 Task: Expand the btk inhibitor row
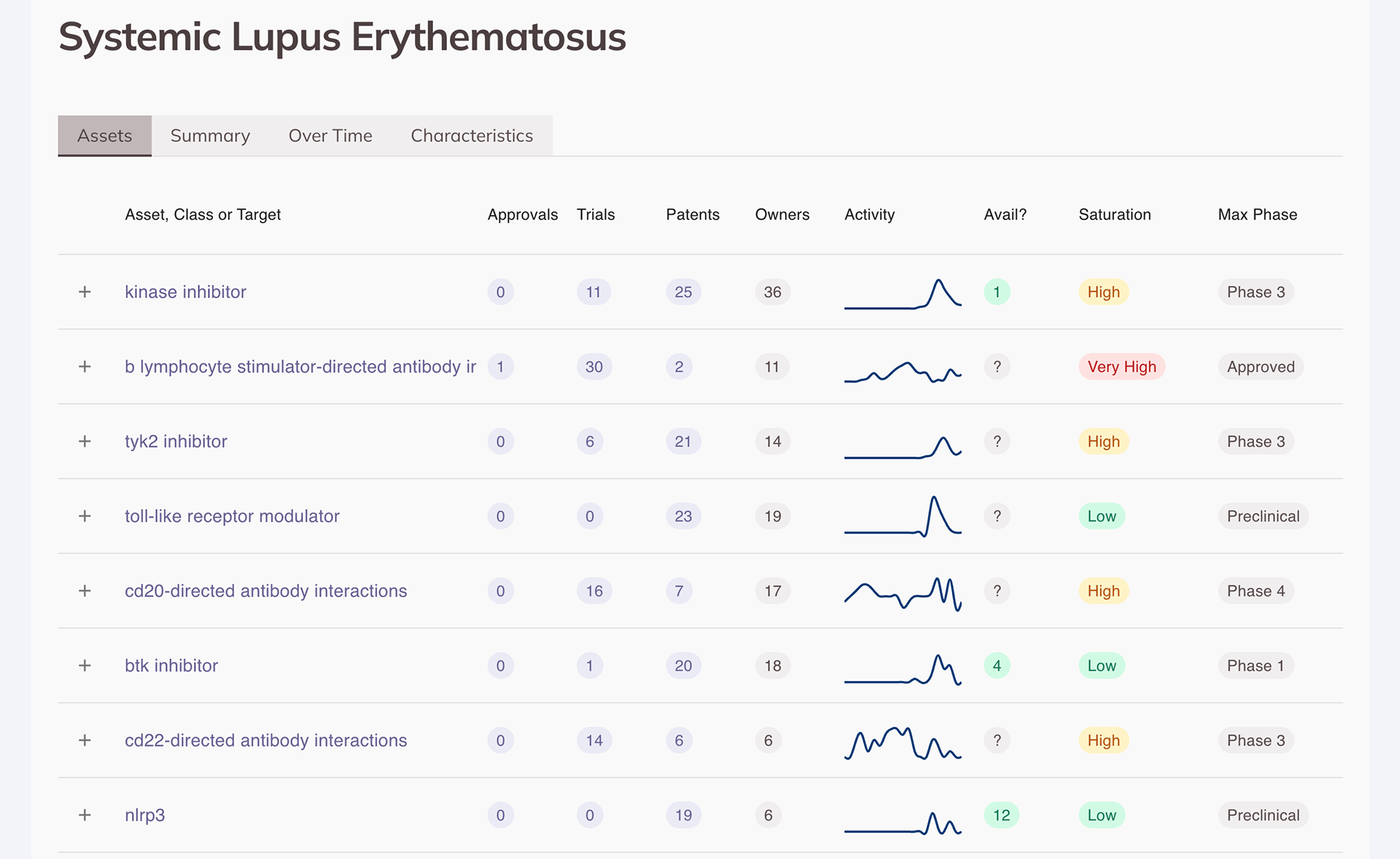point(85,666)
